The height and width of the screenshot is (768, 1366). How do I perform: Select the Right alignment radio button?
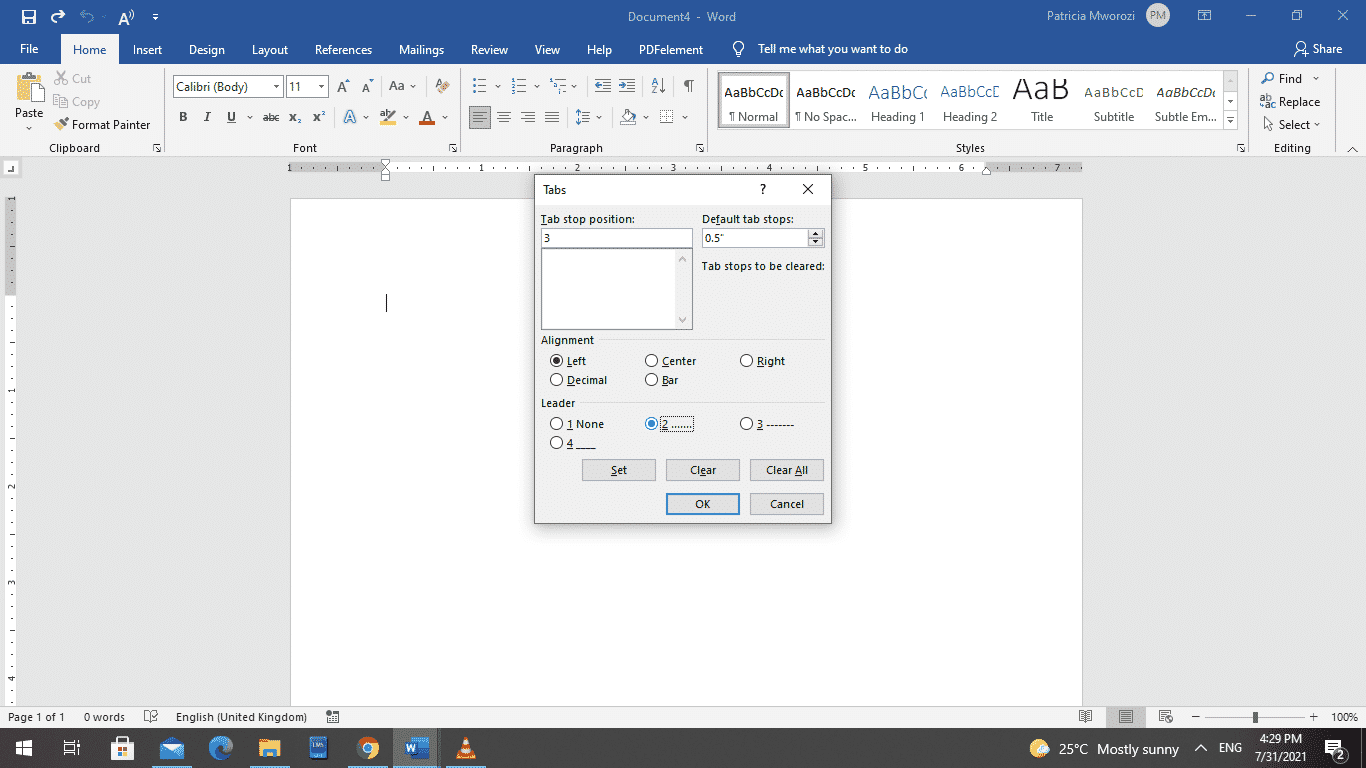click(746, 360)
